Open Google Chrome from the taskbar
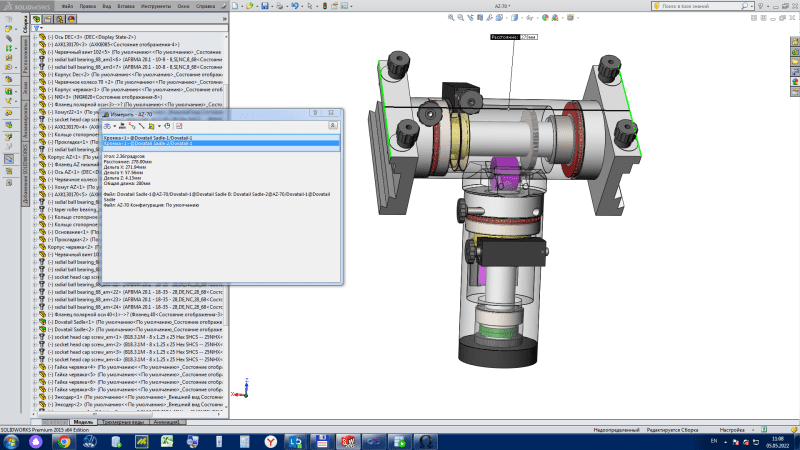The image size is (800, 450). click(63, 440)
